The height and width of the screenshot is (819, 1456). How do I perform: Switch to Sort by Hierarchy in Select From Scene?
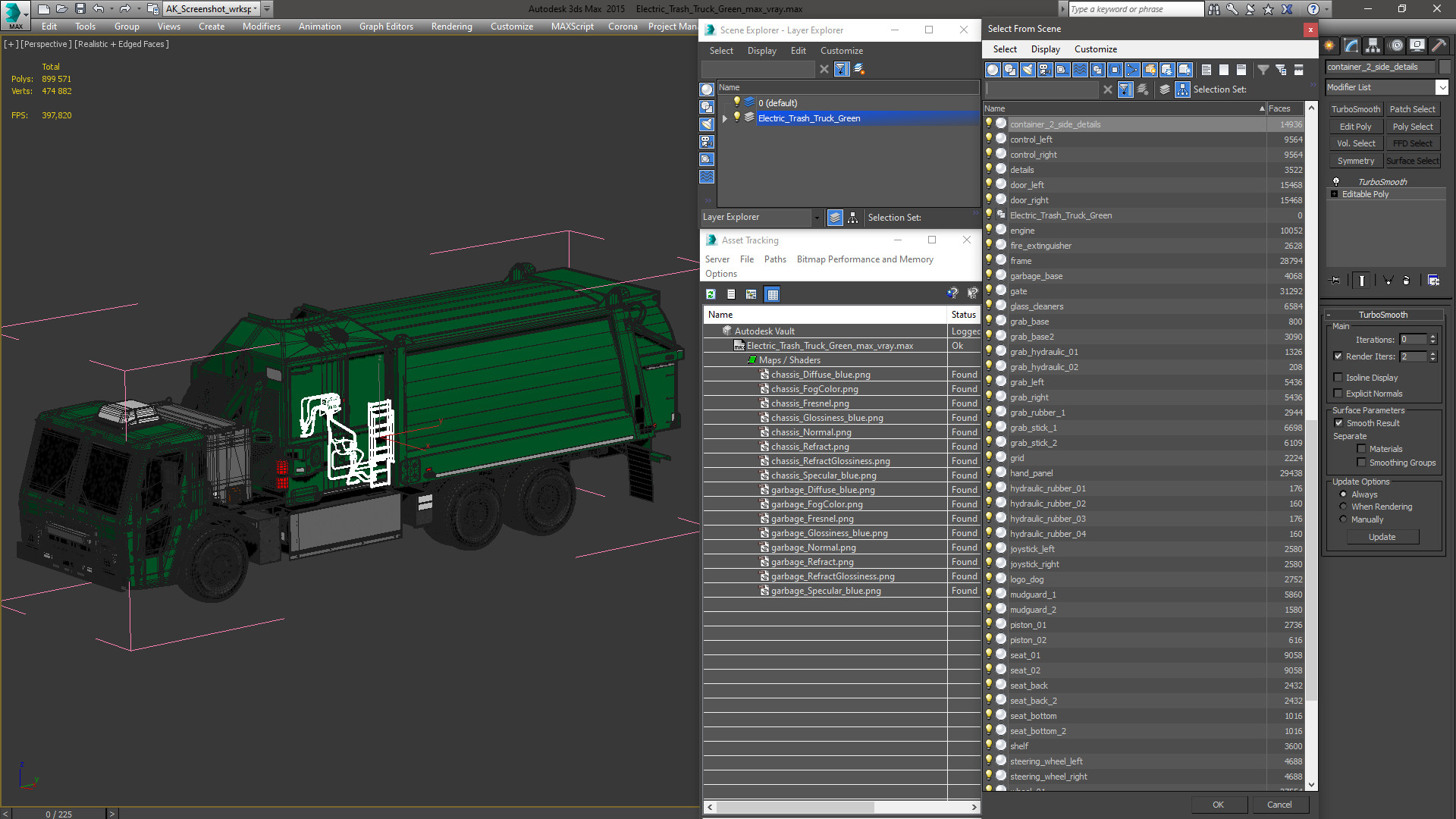pyautogui.click(x=1182, y=89)
